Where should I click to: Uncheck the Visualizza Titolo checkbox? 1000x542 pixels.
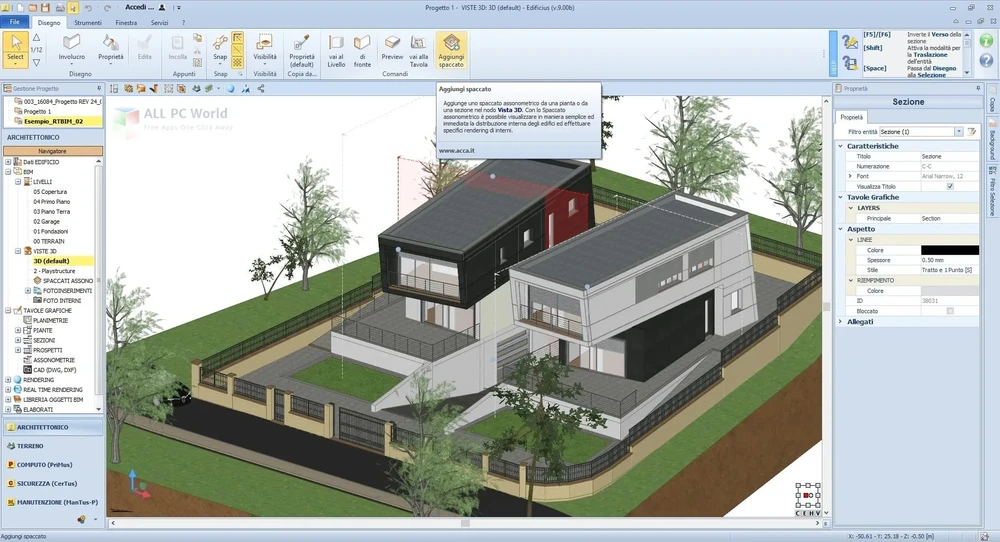pos(950,186)
